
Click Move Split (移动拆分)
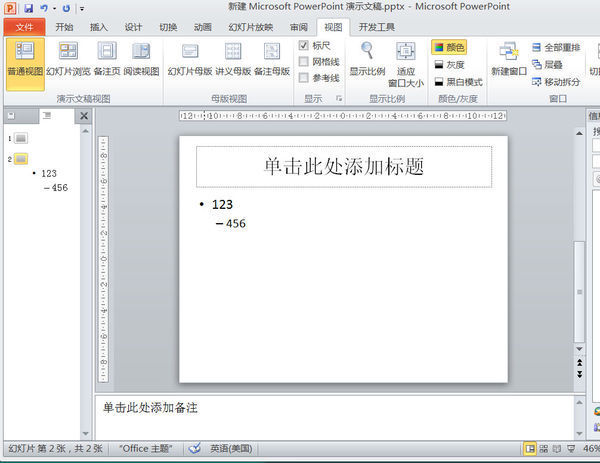pyautogui.click(x=556, y=82)
